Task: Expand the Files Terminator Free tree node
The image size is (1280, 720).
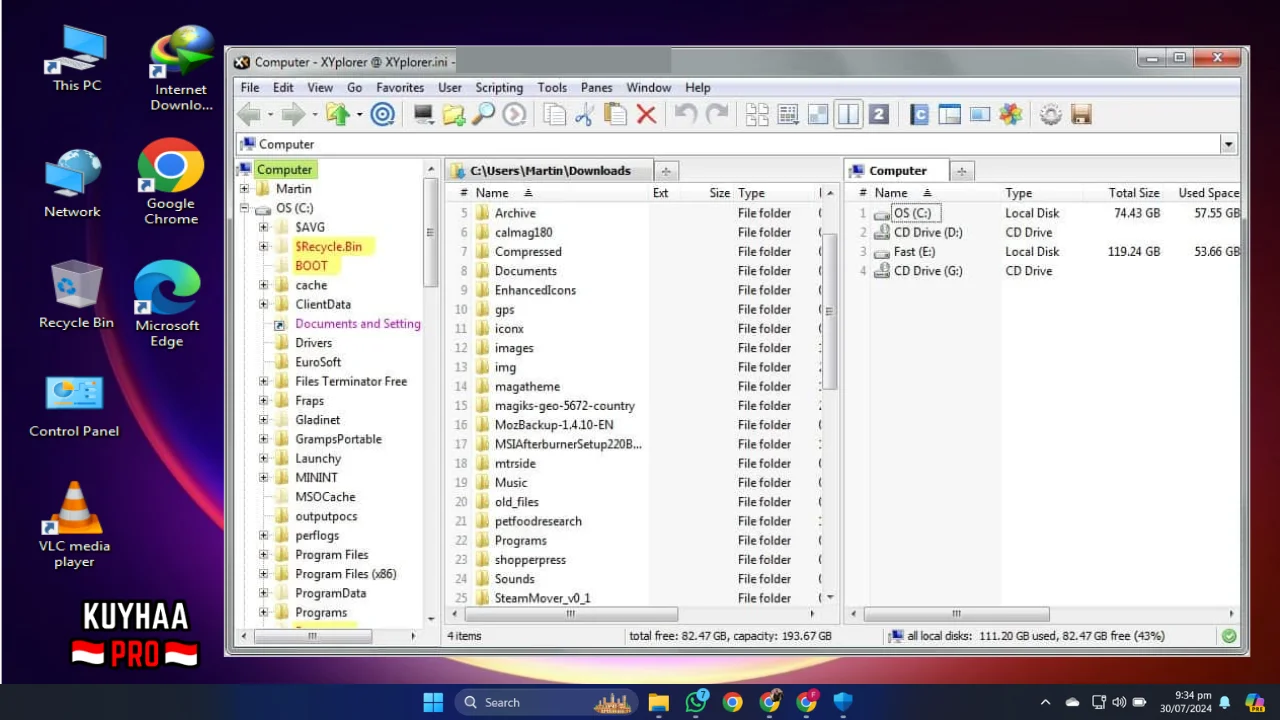Action: (x=264, y=381)
